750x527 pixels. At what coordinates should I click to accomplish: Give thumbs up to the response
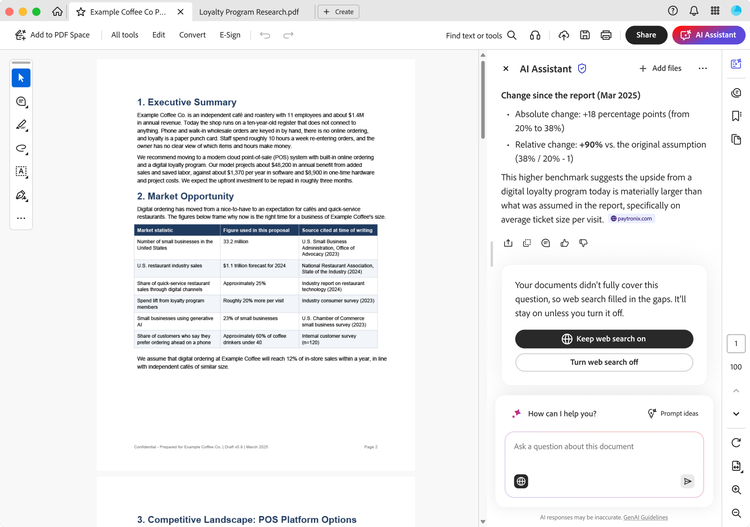click(564, 243)
